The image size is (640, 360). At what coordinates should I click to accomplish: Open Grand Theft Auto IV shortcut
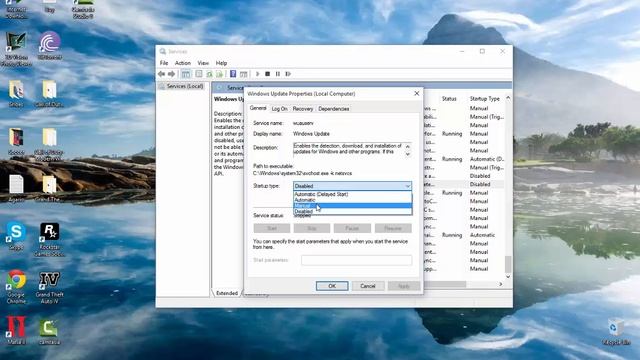[49, 287]
